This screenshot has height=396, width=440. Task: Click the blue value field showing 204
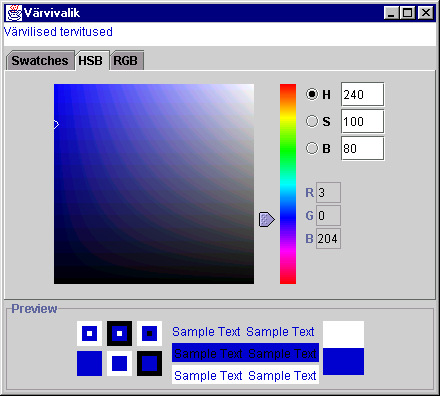point(328,239)
